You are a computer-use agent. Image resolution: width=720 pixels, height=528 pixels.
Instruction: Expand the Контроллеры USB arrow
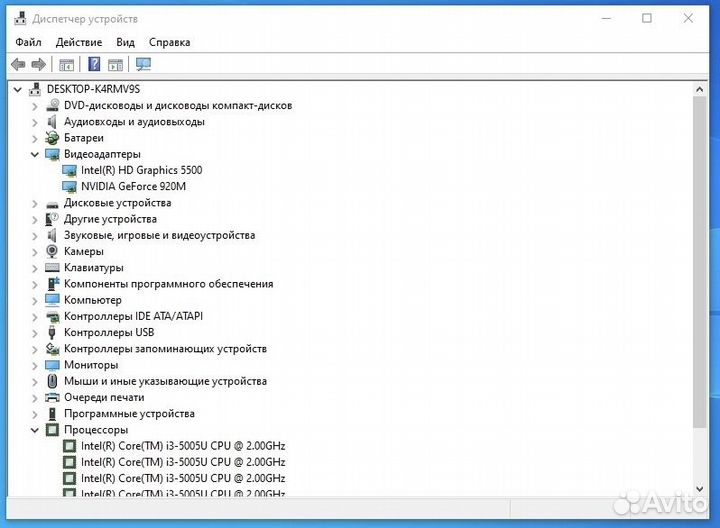pos(35,333)
